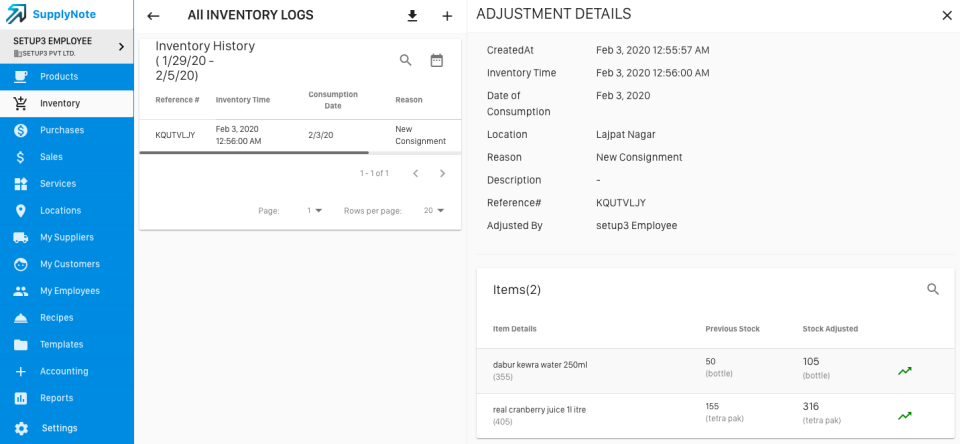
Task: Open the Products menu coffee cup icon
Action: pos(21,77)
